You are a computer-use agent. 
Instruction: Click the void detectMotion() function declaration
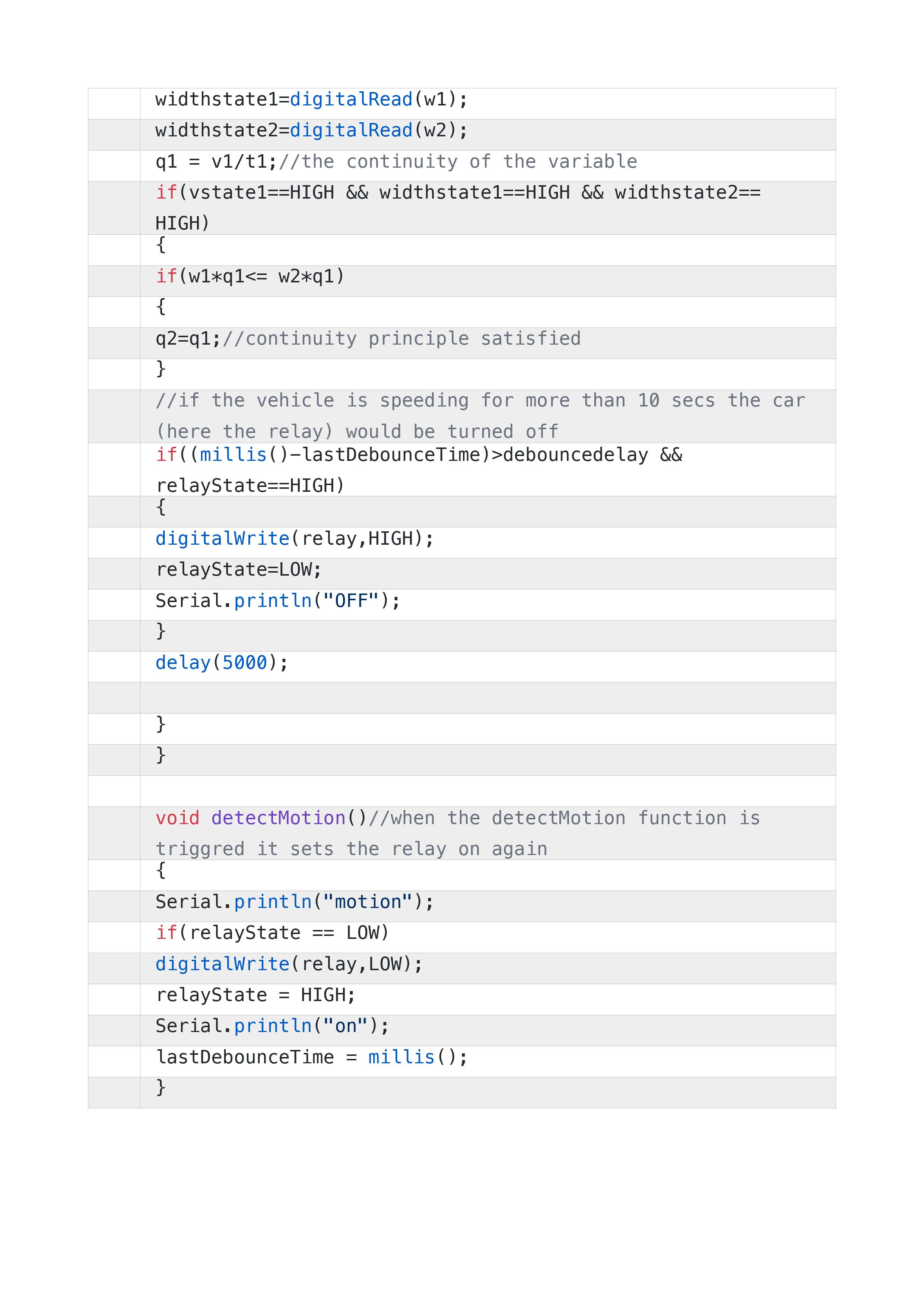coord(458,833)
